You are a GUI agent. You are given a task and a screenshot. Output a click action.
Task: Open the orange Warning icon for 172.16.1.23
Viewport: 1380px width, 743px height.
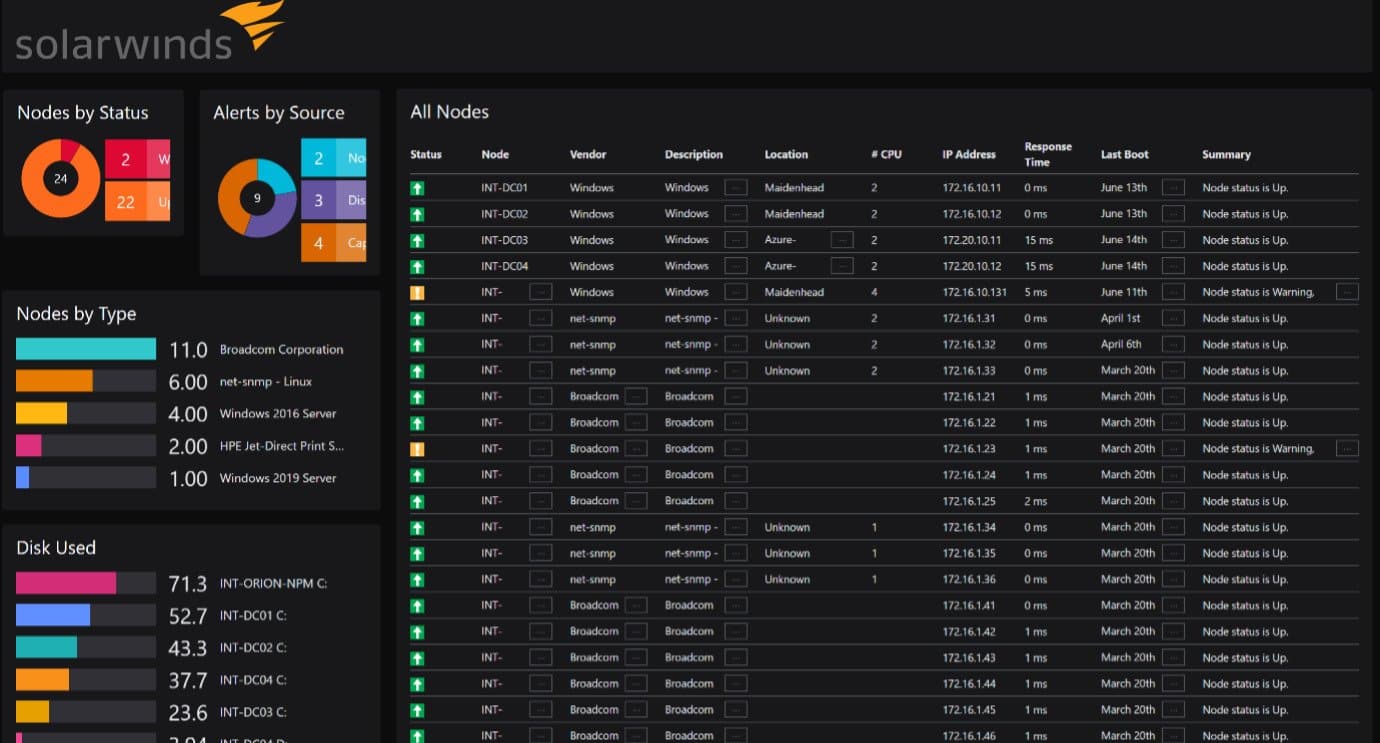point(417,449)
